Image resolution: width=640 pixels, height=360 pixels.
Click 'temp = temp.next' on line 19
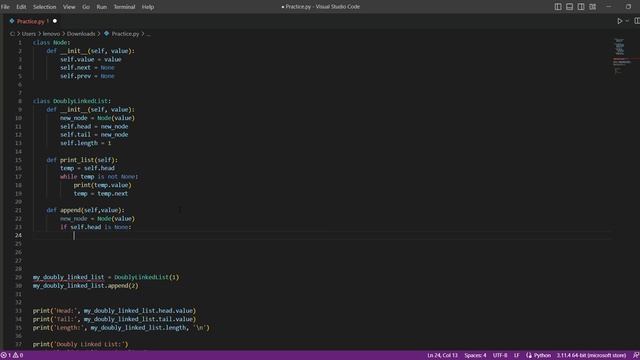click(x=101, y=193)
